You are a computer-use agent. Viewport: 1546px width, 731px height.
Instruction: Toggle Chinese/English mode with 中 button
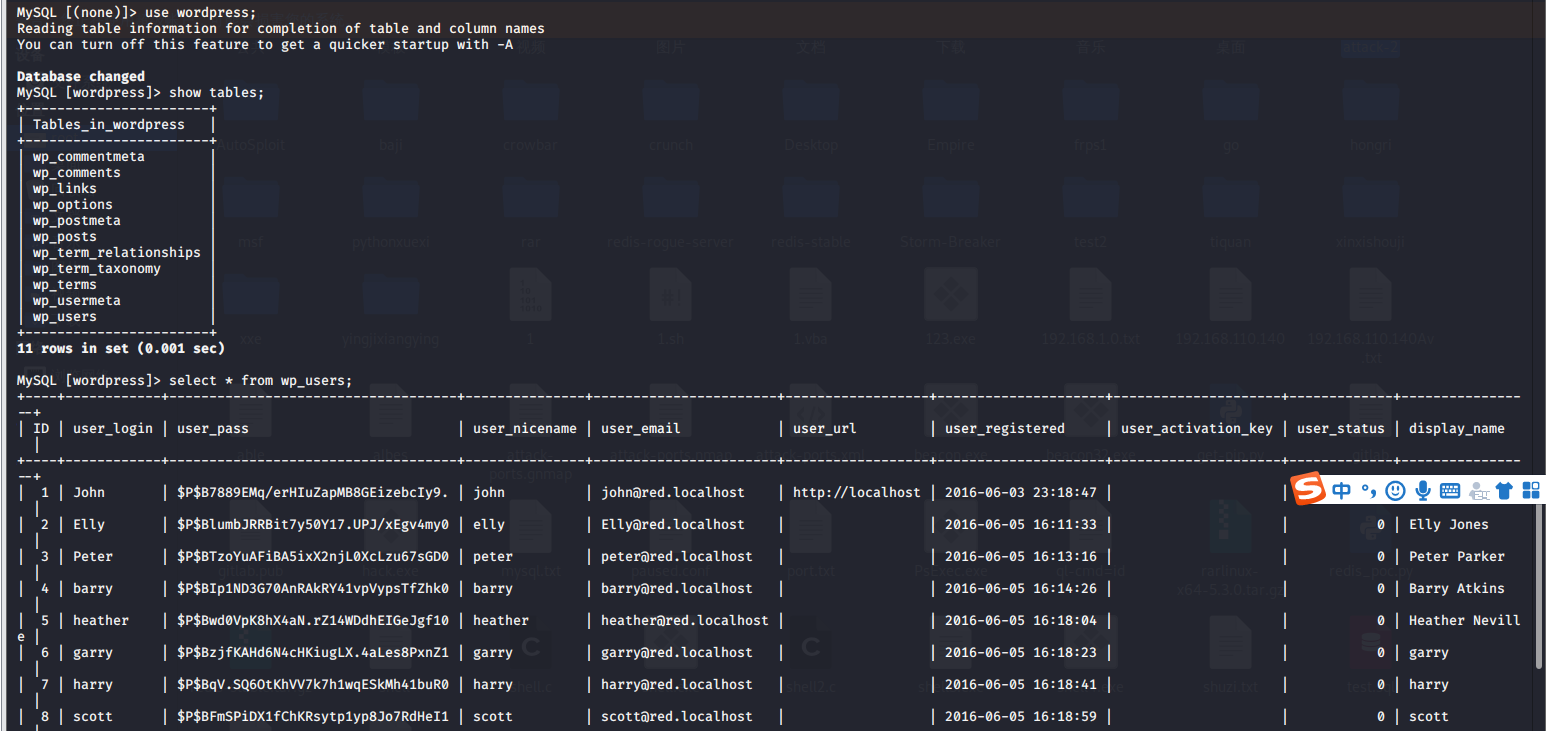point(1341,490)
